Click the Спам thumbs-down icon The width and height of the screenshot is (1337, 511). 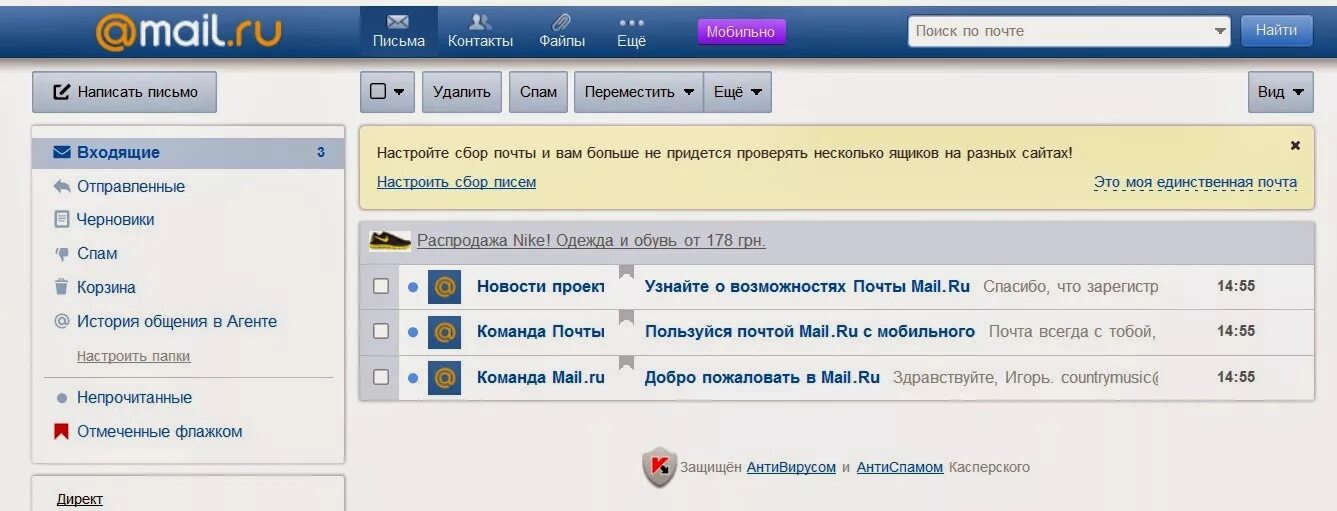point(62,254)
